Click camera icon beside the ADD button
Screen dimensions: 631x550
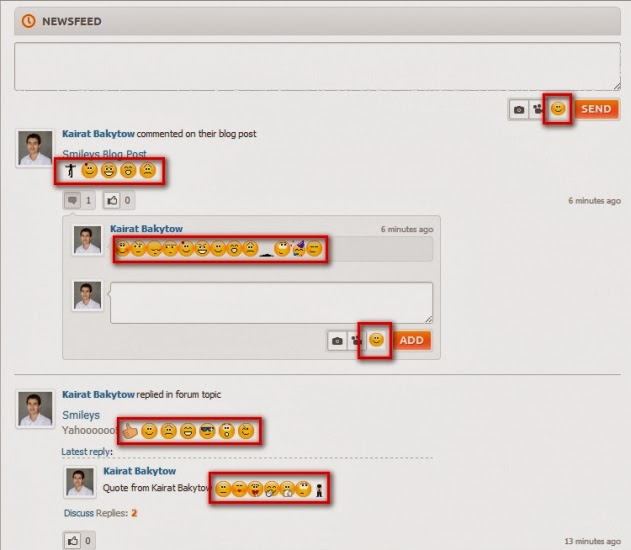click(337, 341)
